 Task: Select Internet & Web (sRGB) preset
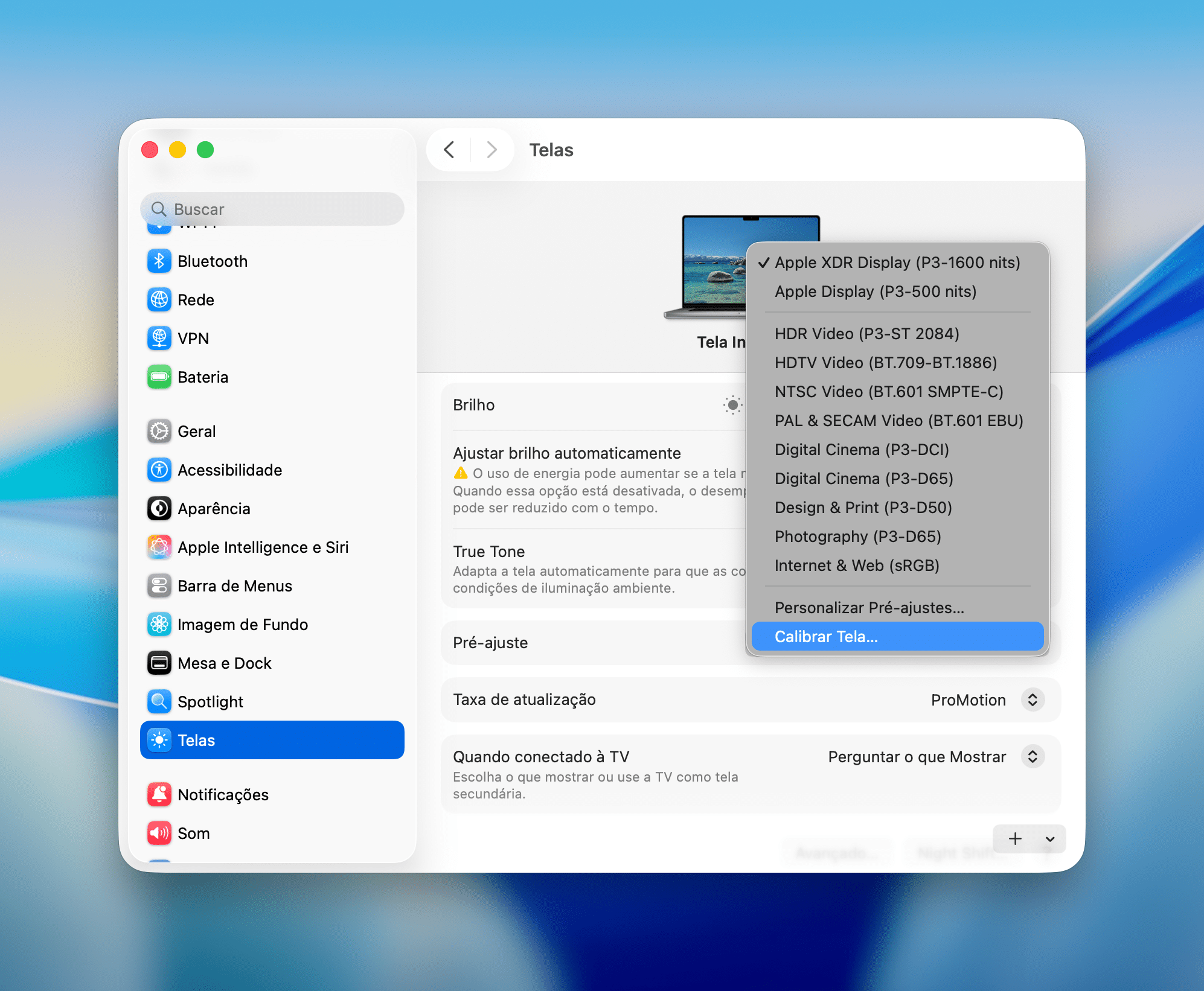pos(856,566)
